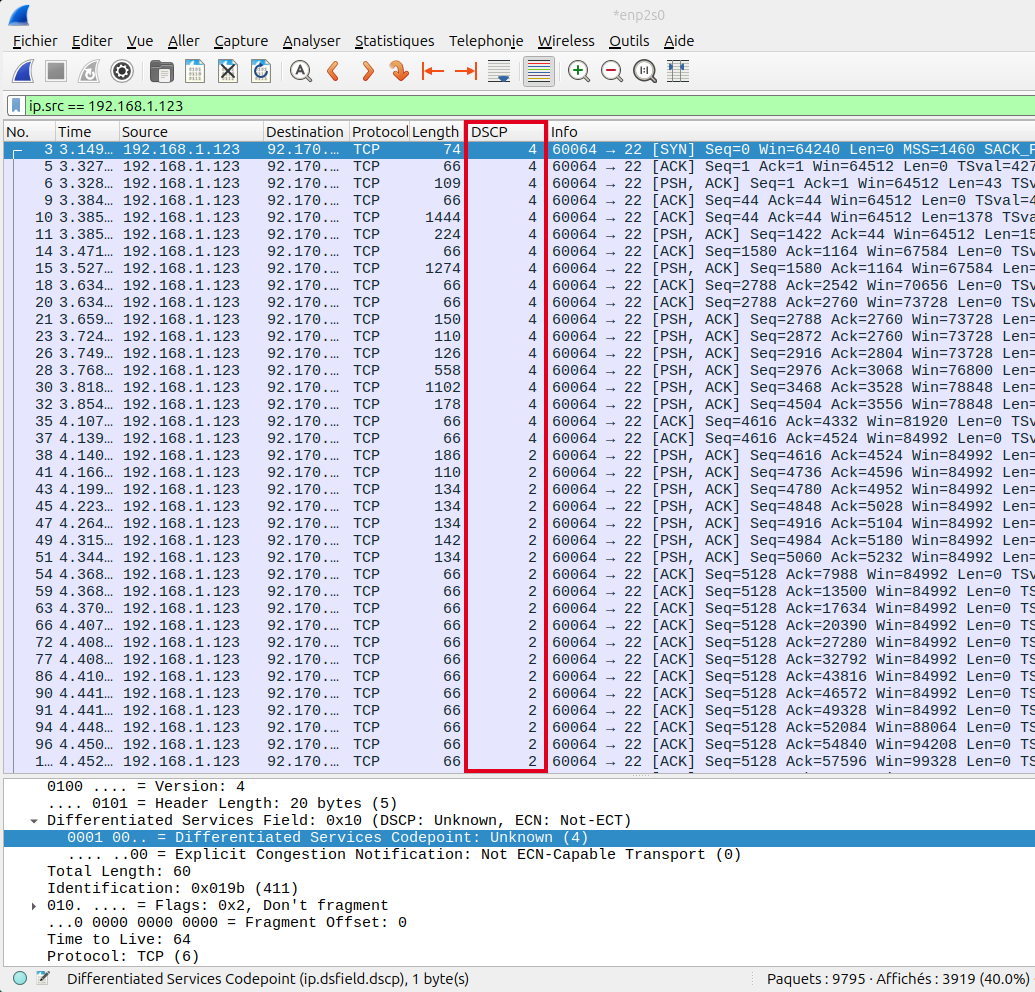The height and width of the screenshot is (992, 1035).
Task: Stop the running packet capture
Action: point(56,71)
